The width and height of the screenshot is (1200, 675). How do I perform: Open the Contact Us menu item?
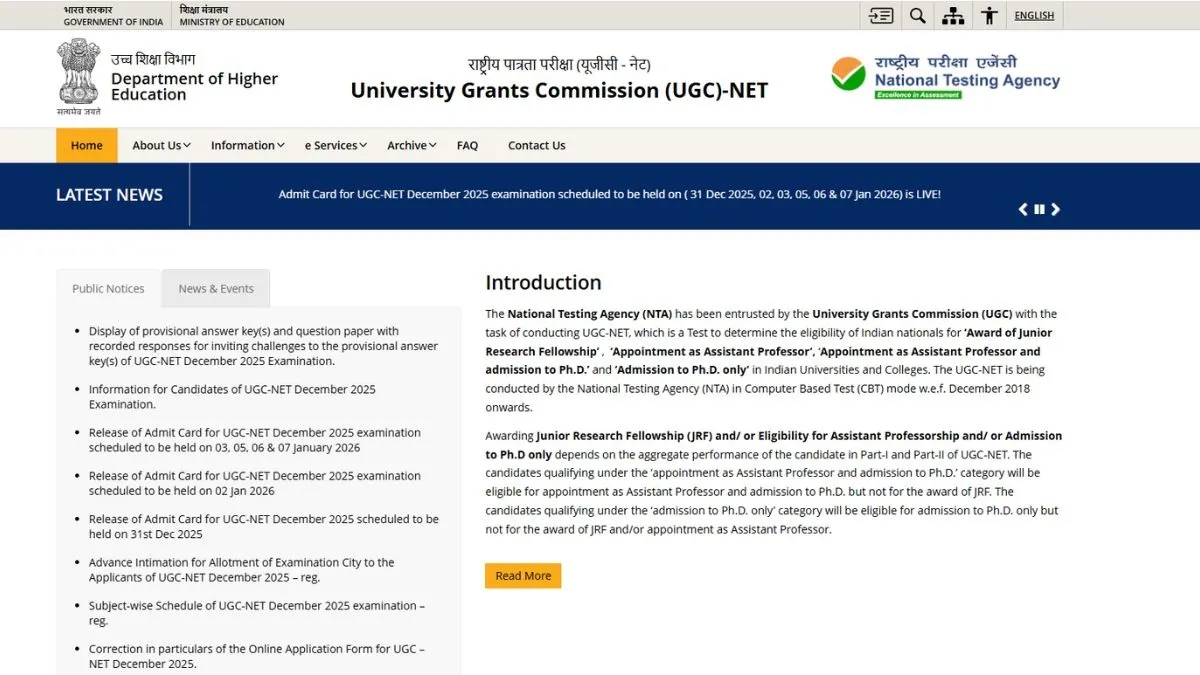(x=536, y=145)
